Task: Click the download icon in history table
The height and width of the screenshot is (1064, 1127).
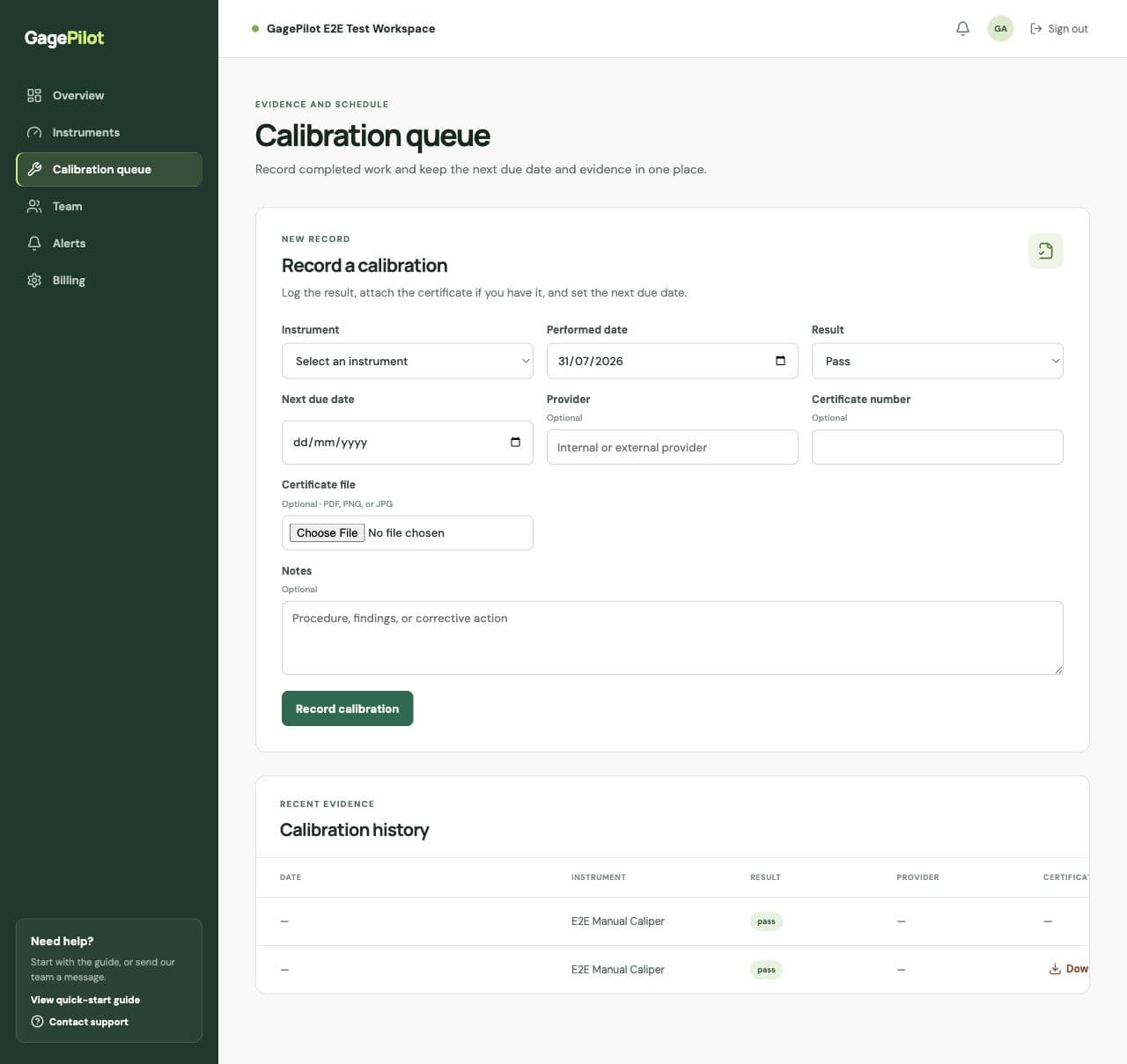Action: pos(1055,969)
